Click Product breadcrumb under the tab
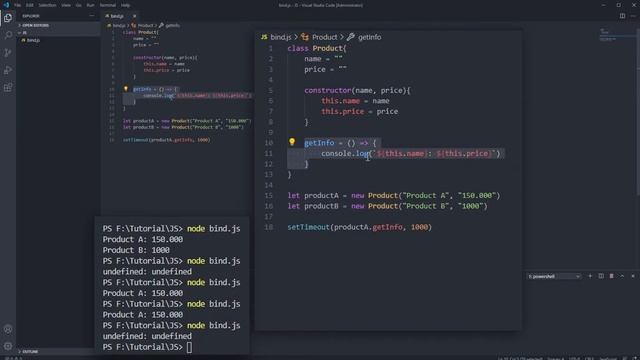Image resolution: width=640 pixels, height=360 pixels. (145, 25)
